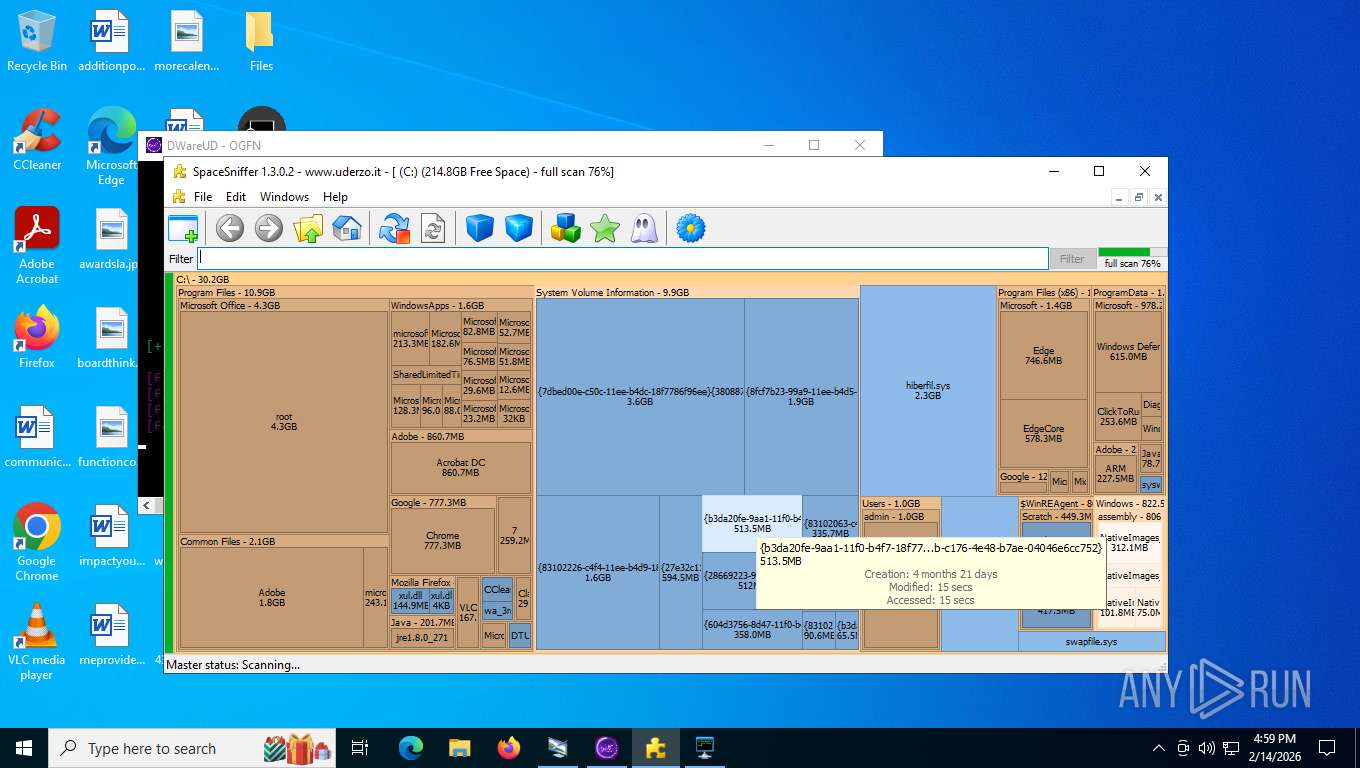Screen dimensions: 1360x768
Task: Select the {8fcf7b23 1.9GB block
Action: pyautogui.click(x=802, y=396)
